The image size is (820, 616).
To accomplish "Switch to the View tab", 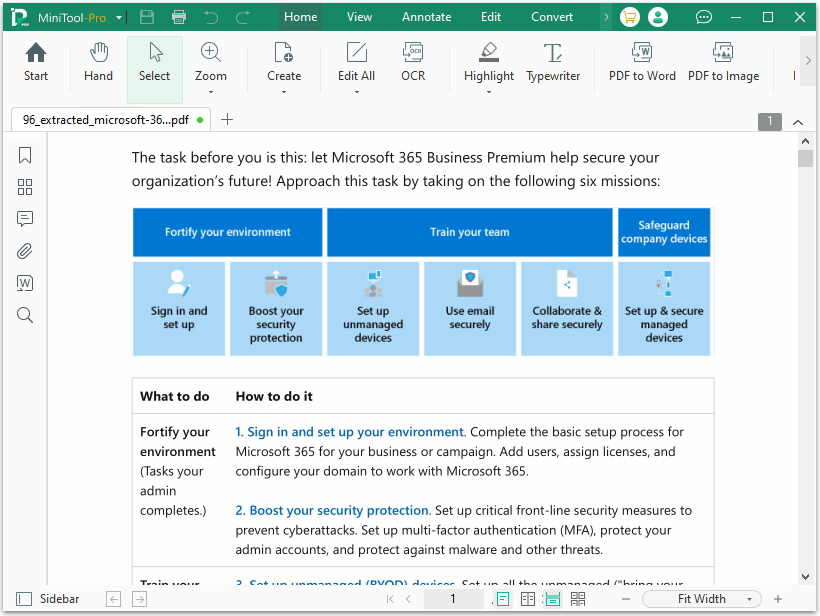I will 359,17.
